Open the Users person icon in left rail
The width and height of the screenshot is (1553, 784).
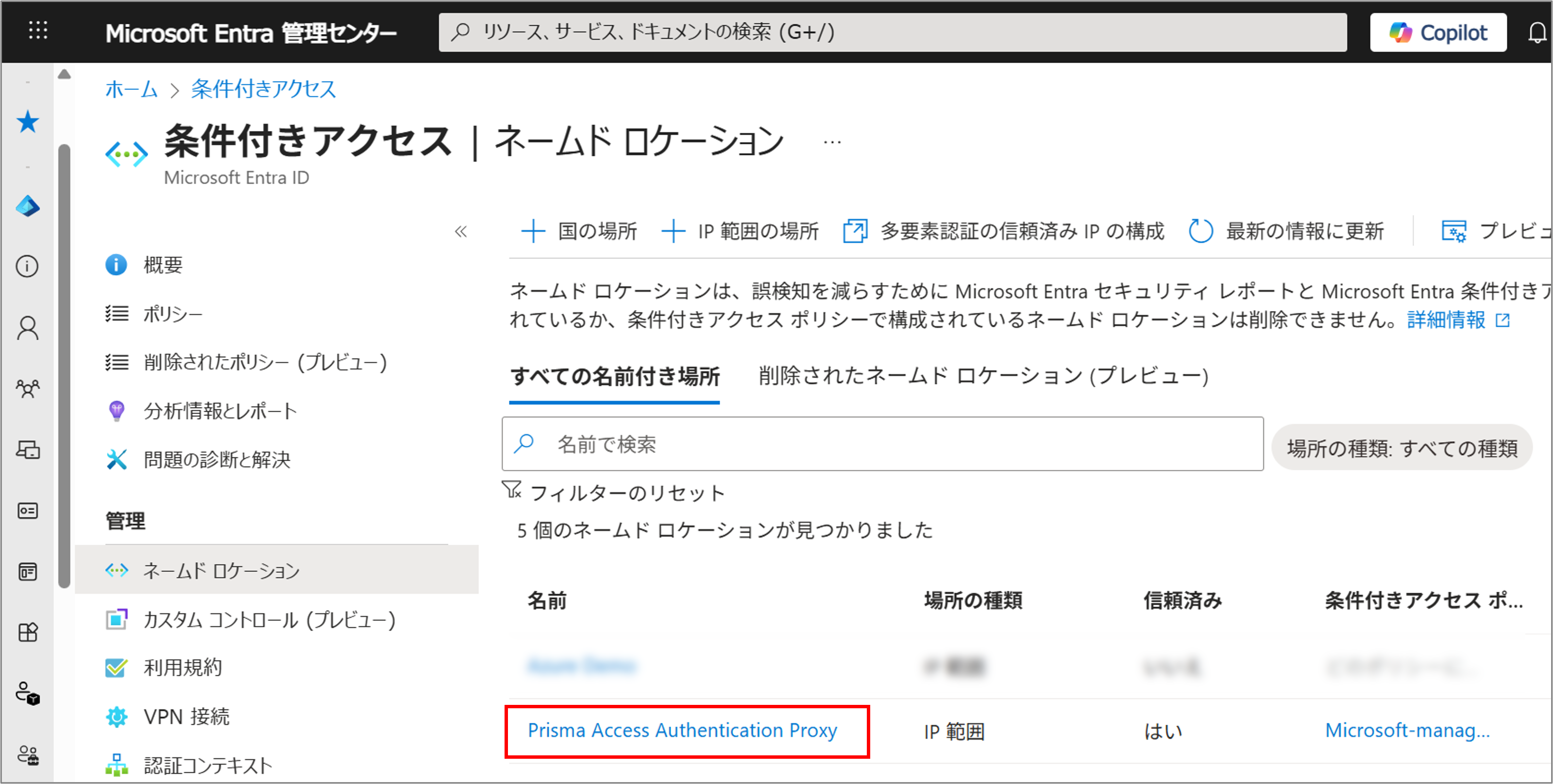tap(28, 329)
